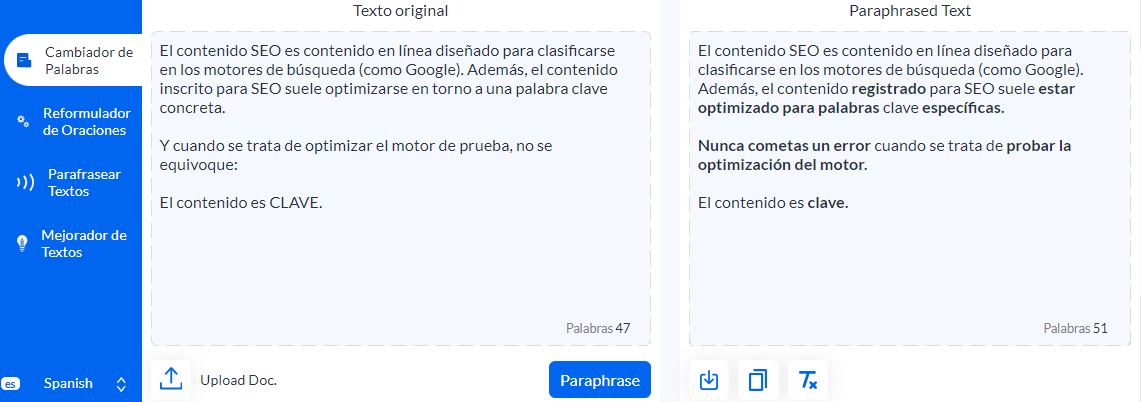Select the Cambiador de Palabras mode
Image resolution: width=1141 pixels, height=402 pixels.
click(x=71, y=60)
